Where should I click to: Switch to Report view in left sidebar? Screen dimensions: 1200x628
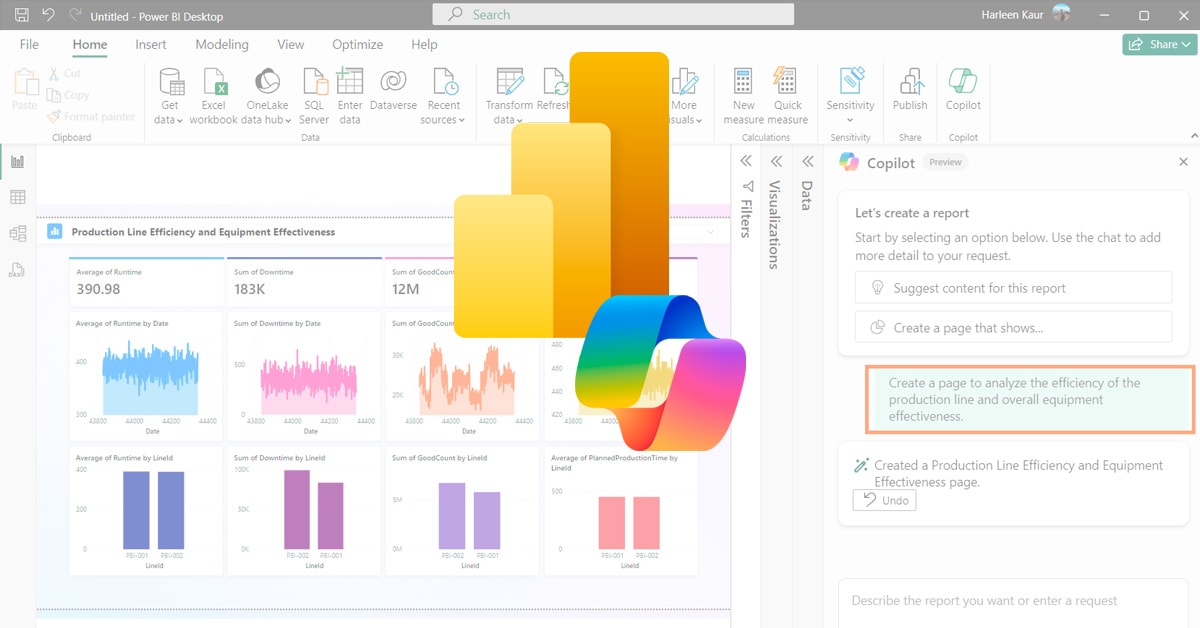coord(17,162)
